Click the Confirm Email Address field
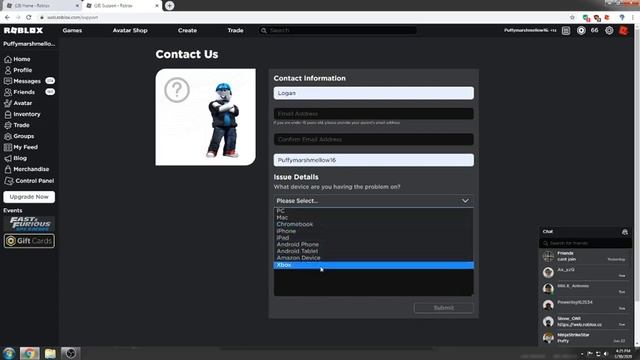The height and width of the screenshot is (360, 640). pyautogui.click(x=373, y=140)
